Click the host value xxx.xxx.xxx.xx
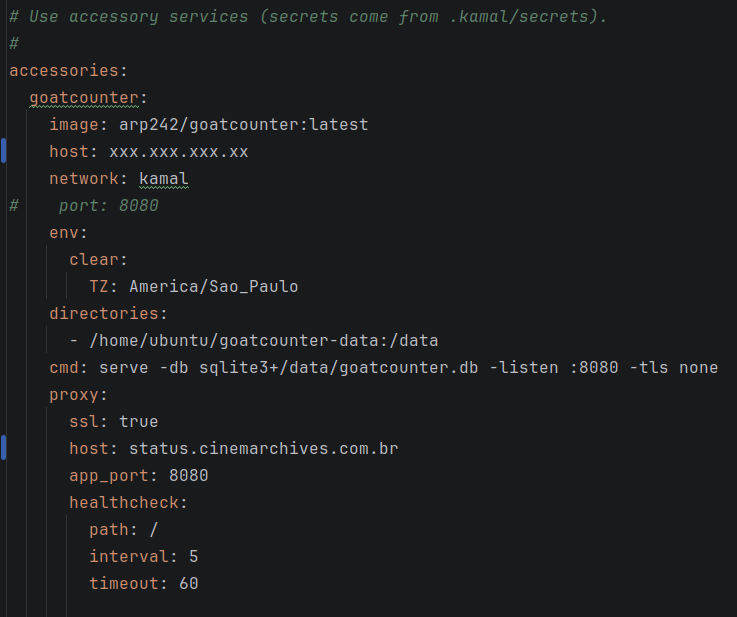This screenshot has height=617, width=737. pos(179,152)
